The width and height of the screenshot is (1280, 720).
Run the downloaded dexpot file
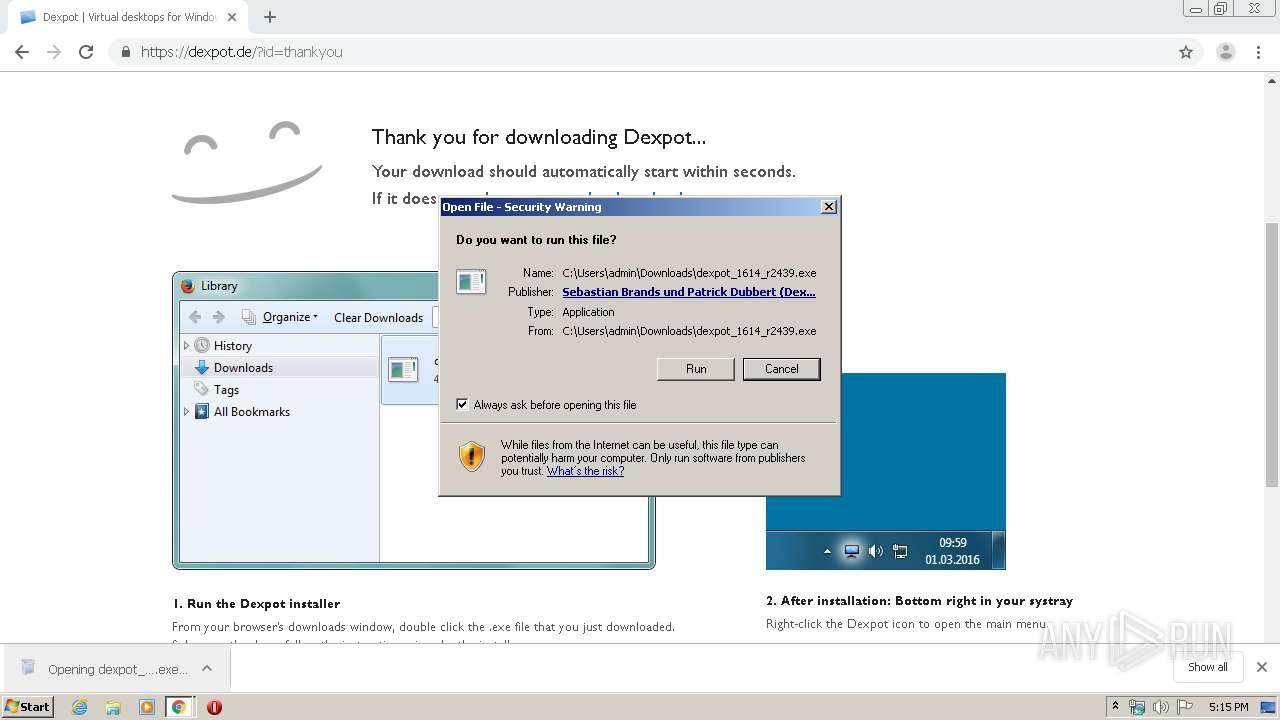(696, 369)
